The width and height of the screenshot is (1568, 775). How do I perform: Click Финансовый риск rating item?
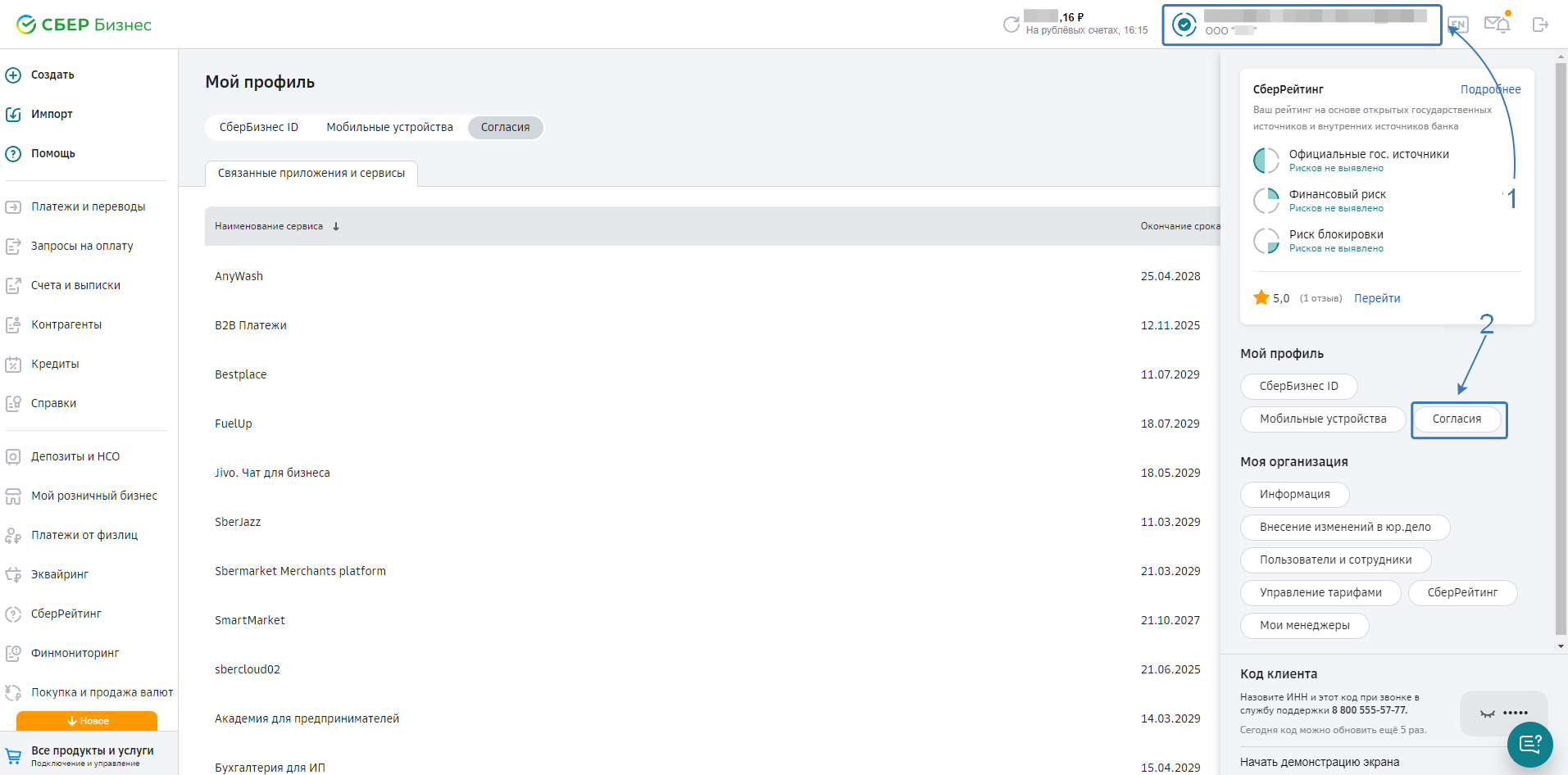[x=1320, y=201]
